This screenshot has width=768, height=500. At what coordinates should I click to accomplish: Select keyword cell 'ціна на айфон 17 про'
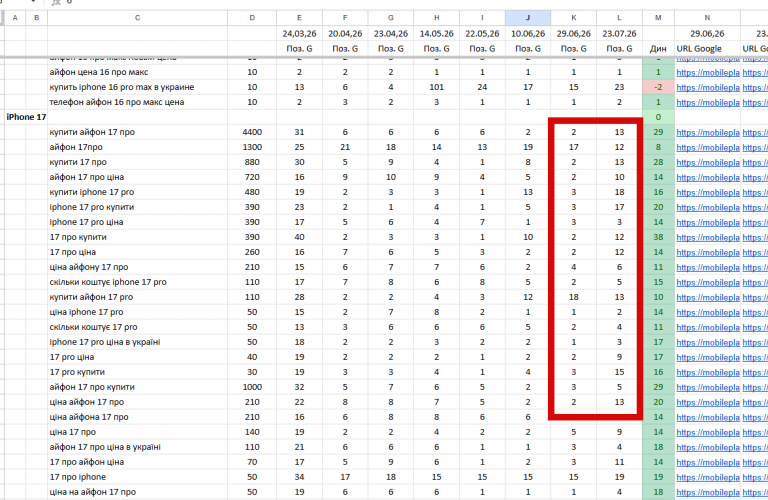[x=138, y=492]
